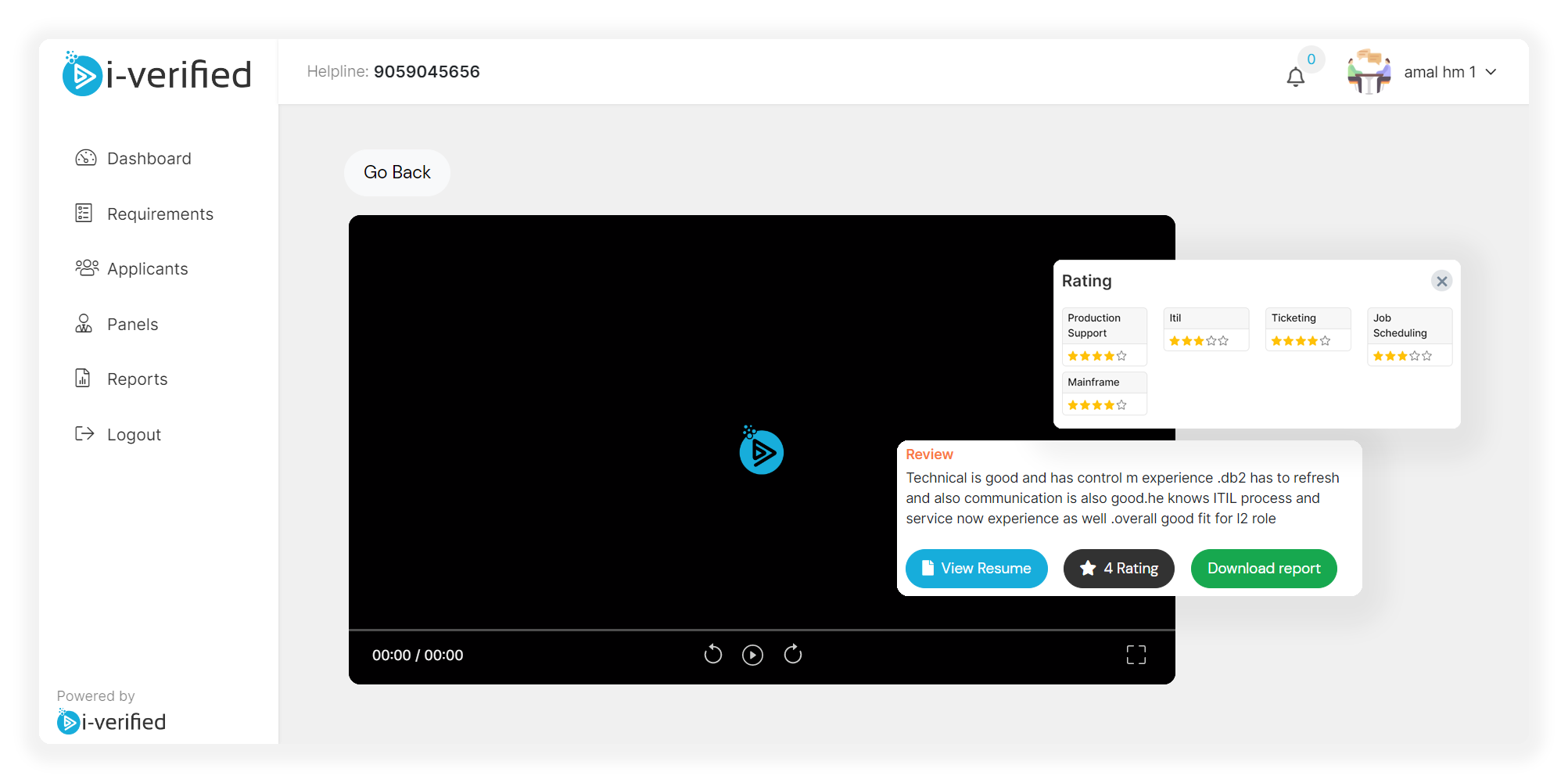
Task: Go to the Requirements page
Action: click(160, 214)
